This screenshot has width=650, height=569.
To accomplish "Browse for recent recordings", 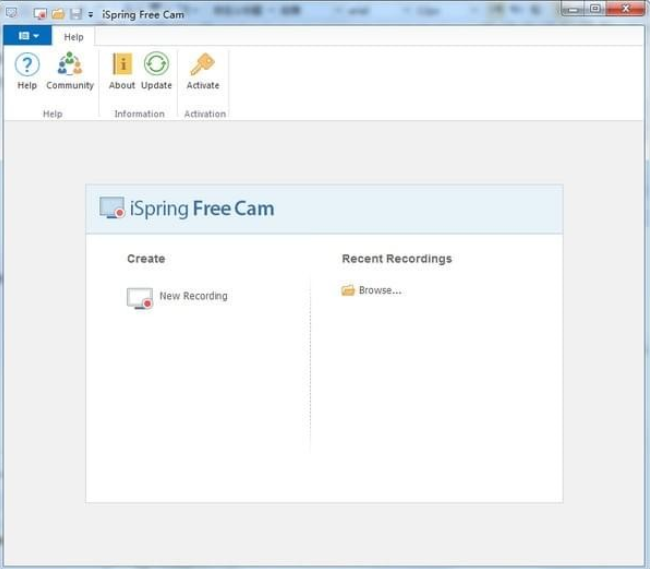I will coord(371,290).
